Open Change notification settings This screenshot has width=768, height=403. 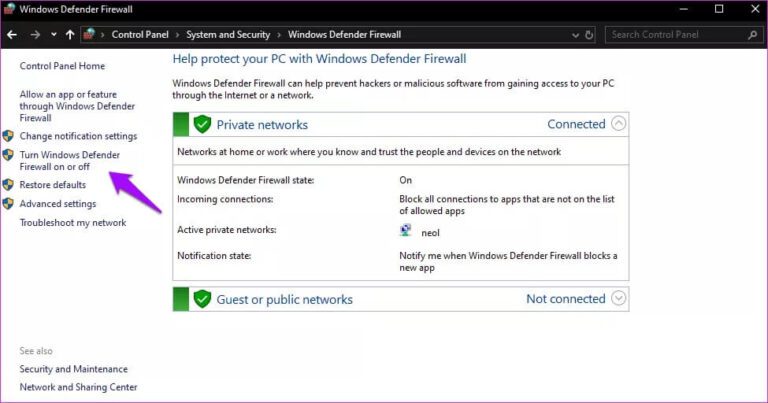[x=78, y=136]
